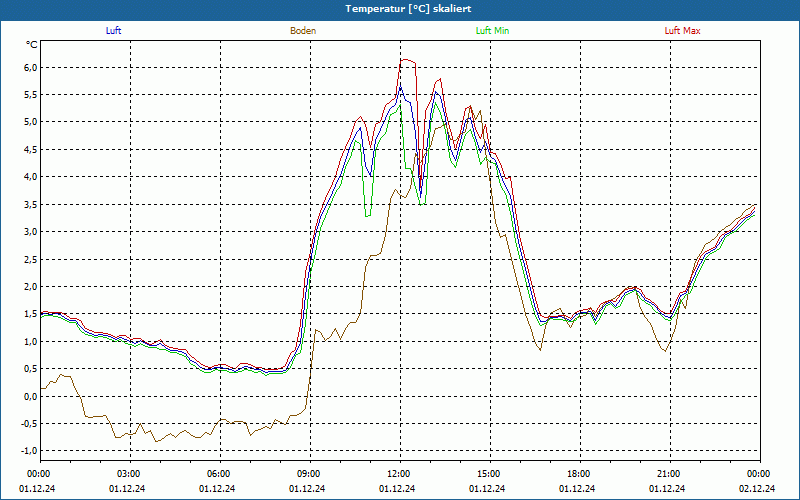This screenshot has width=800, height=500.
Task: Click the 02.12.24 date label
Action: pos(757,488)
